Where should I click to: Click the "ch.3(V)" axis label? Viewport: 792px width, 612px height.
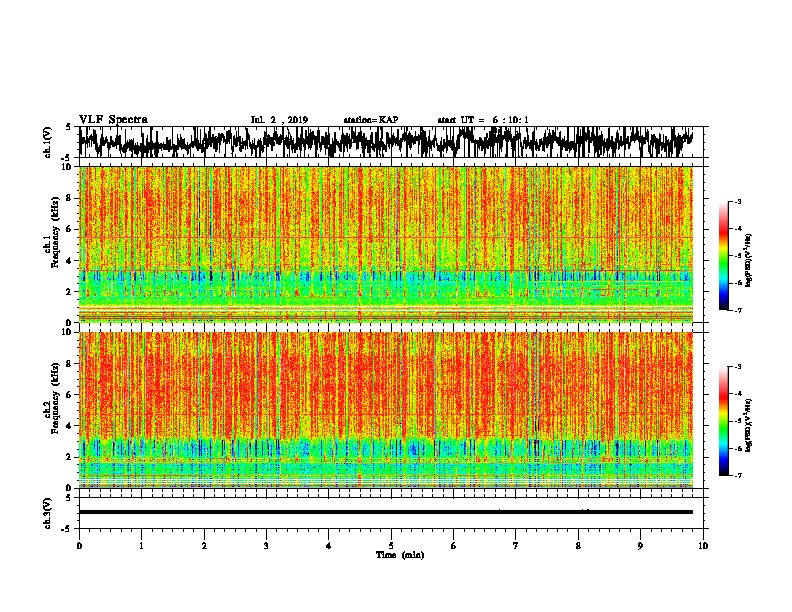coord(47,513)
